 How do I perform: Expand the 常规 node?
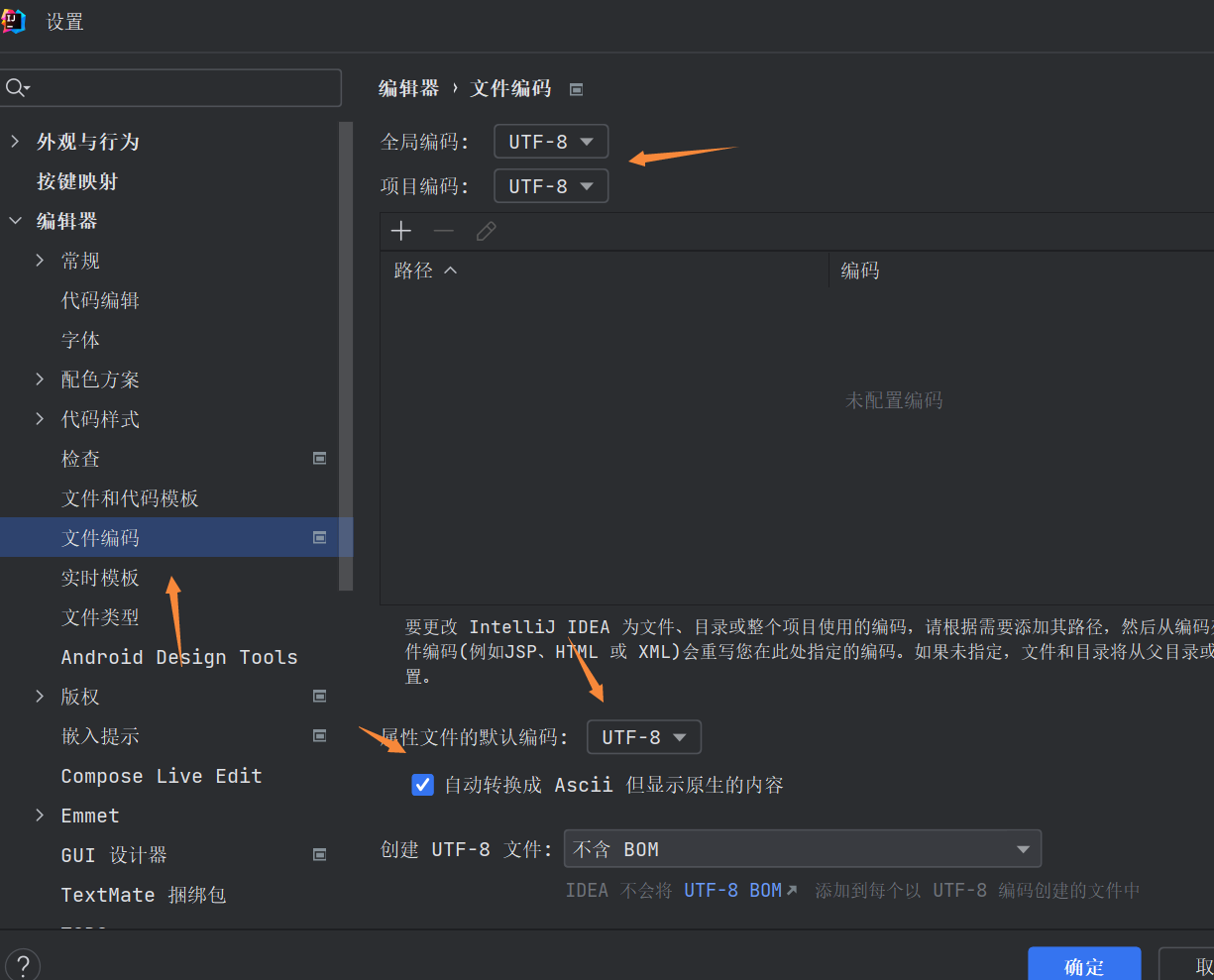(40, 261)
